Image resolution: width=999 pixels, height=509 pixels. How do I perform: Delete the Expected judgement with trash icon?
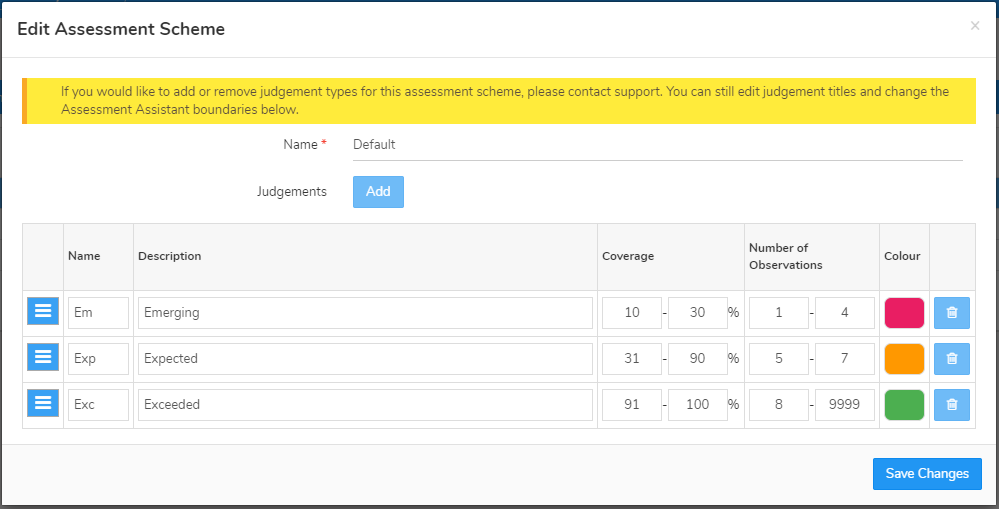tap(952, 359)
